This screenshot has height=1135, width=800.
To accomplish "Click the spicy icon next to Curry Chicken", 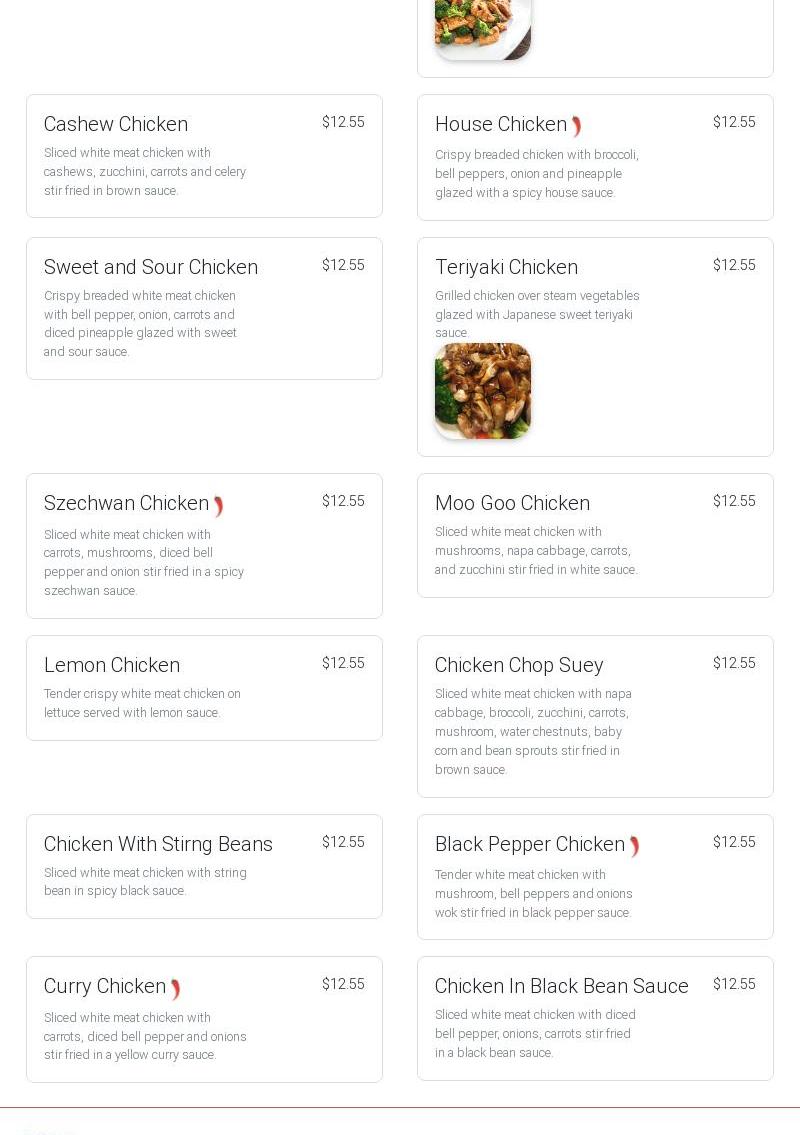I will pyautogui.click(x=175, y=989).
